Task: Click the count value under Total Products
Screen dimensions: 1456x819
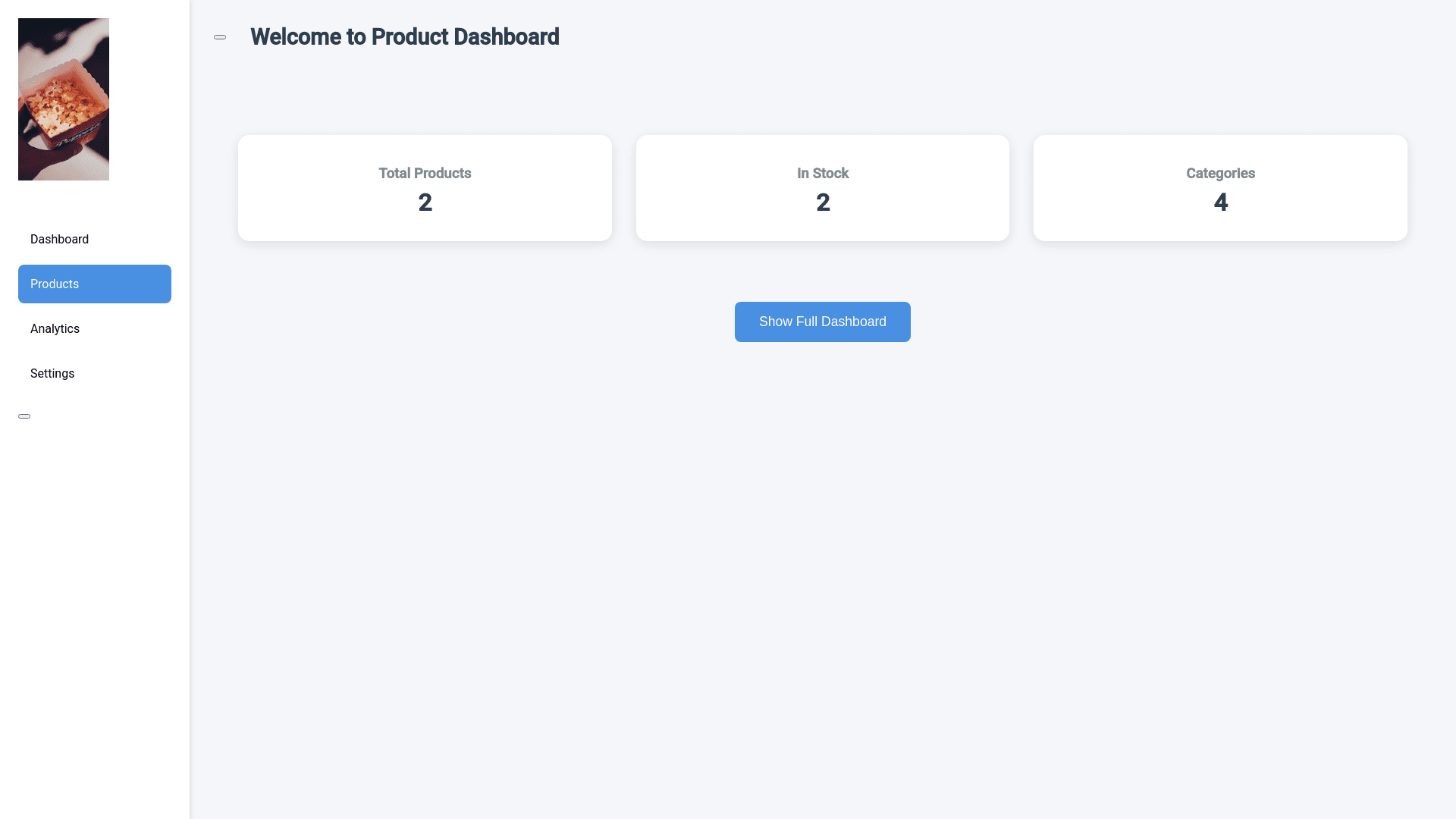Action: [x=425, y=202]
